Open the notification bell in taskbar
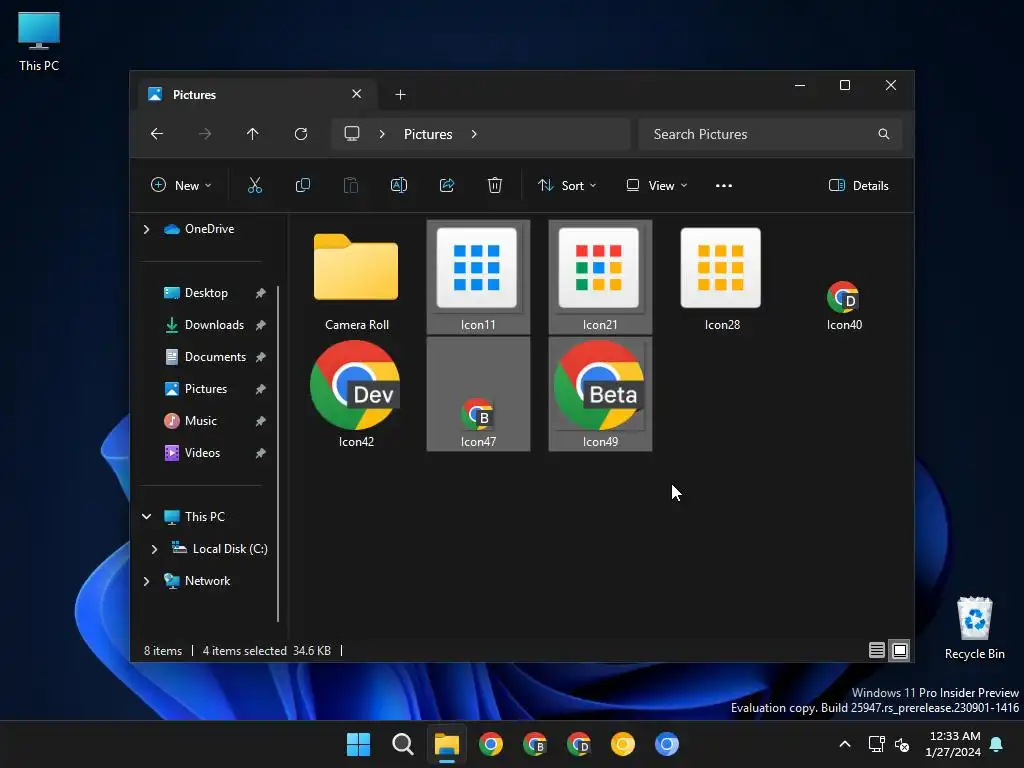Image resolution: width=1024 pixels, height=768 pixels. 996,744
